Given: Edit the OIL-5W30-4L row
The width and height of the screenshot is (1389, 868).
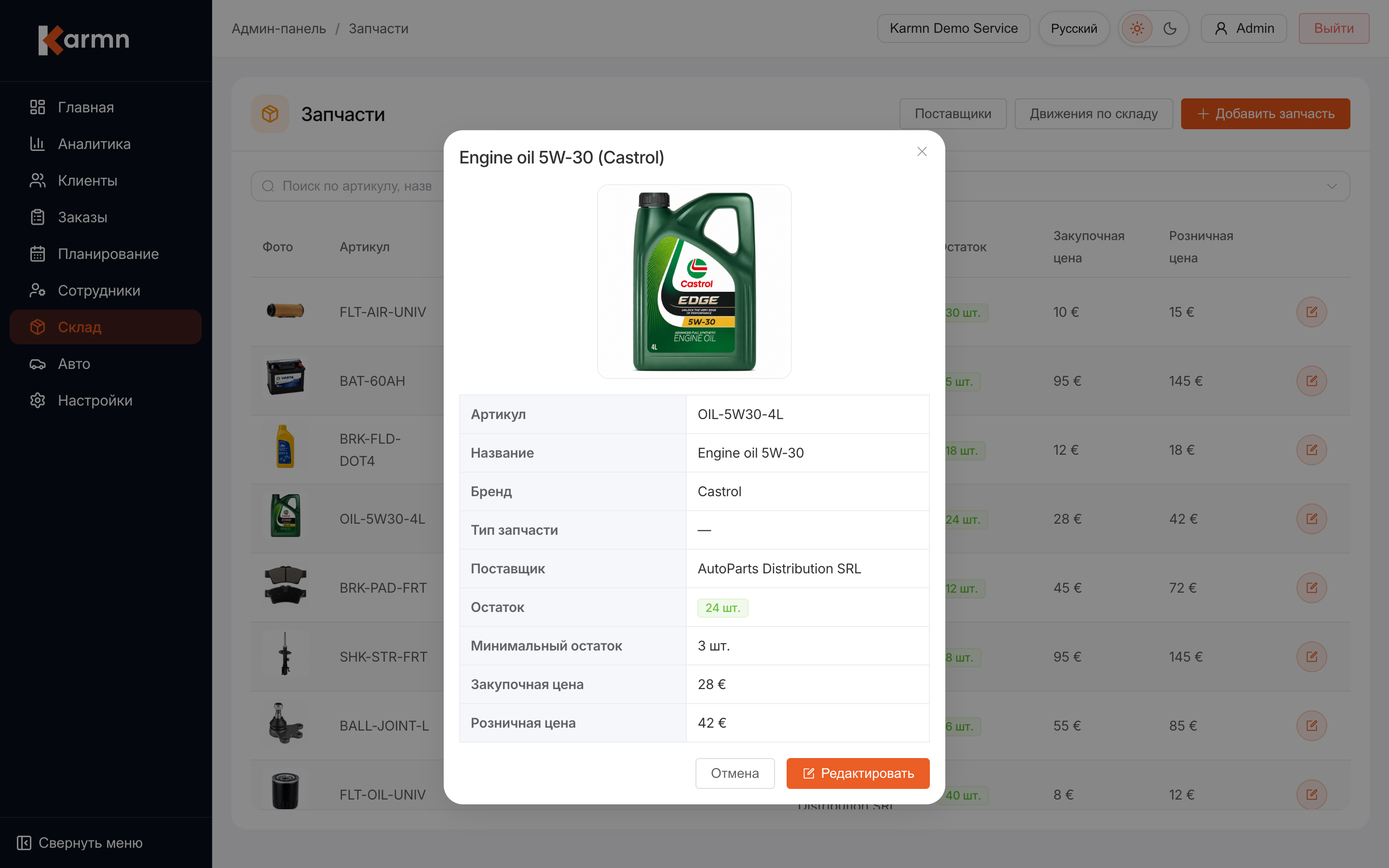Looking at the screenshot, I should point(1311,519).
